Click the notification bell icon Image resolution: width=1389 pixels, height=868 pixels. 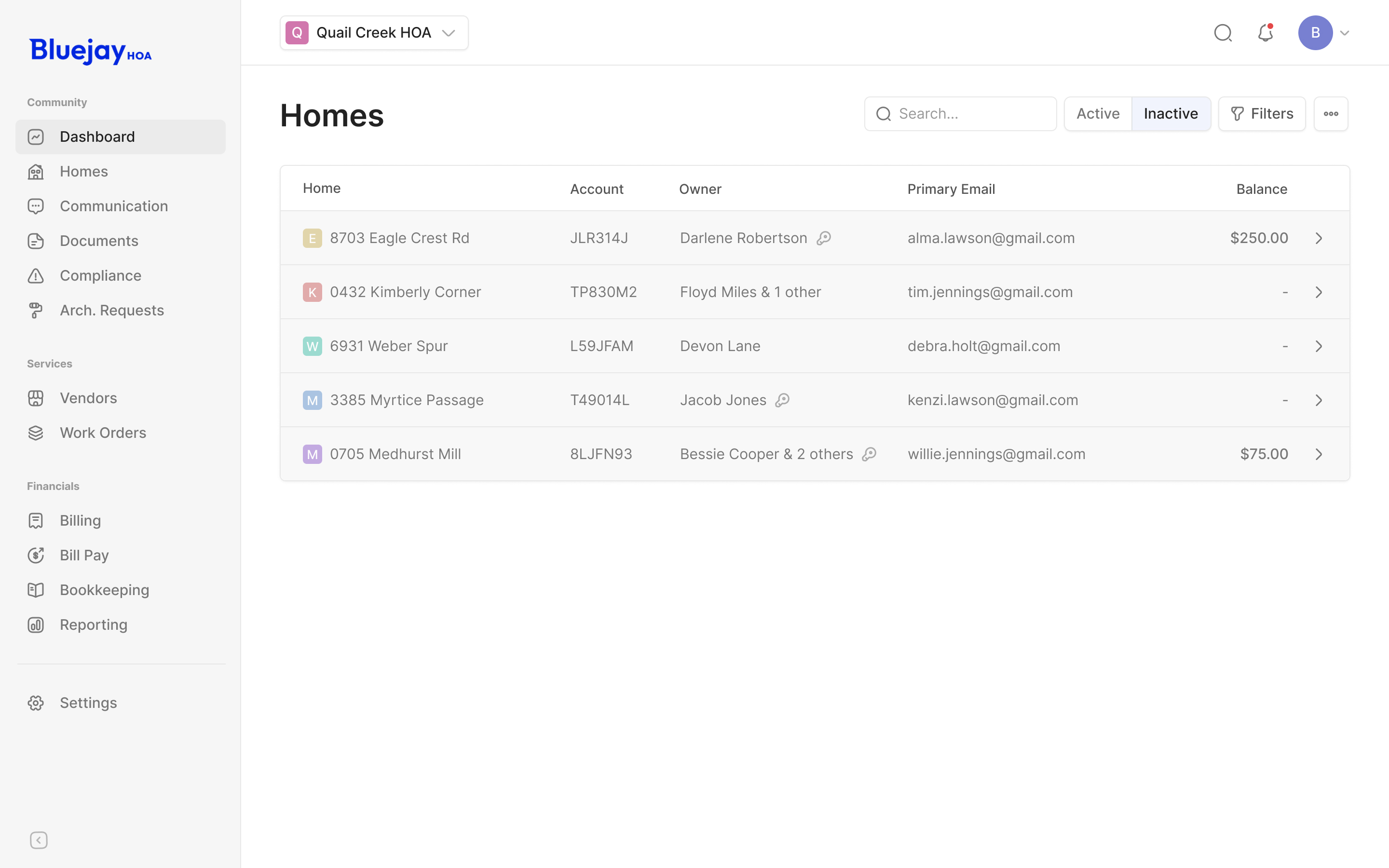[1265, 33]
